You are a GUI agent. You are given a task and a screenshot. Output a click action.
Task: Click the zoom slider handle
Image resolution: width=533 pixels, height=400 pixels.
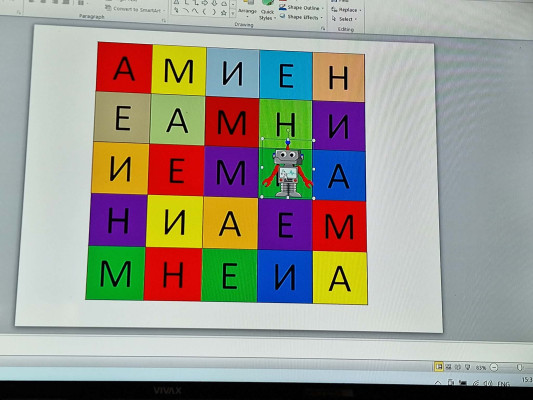tap(520, 368)
